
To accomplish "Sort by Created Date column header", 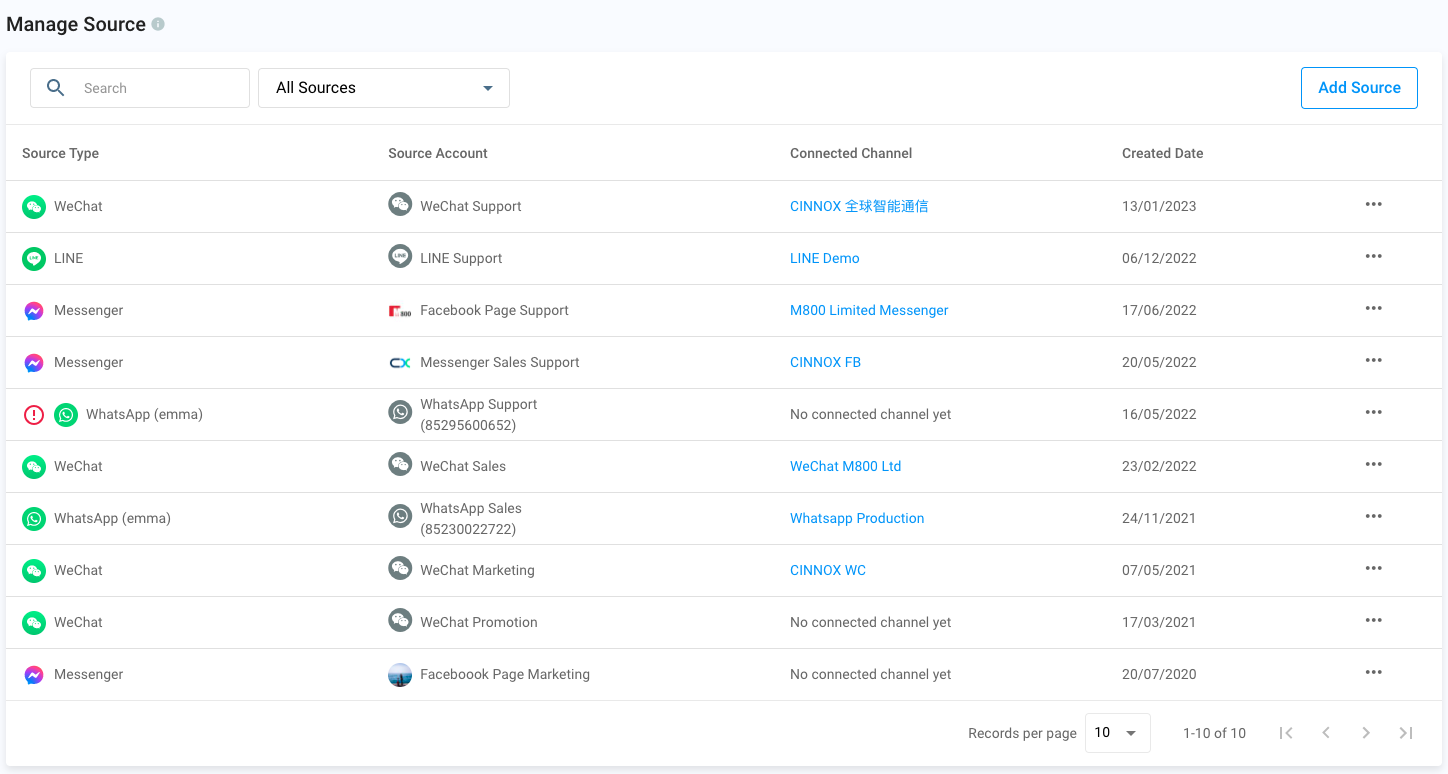I will click(1162, 153).
